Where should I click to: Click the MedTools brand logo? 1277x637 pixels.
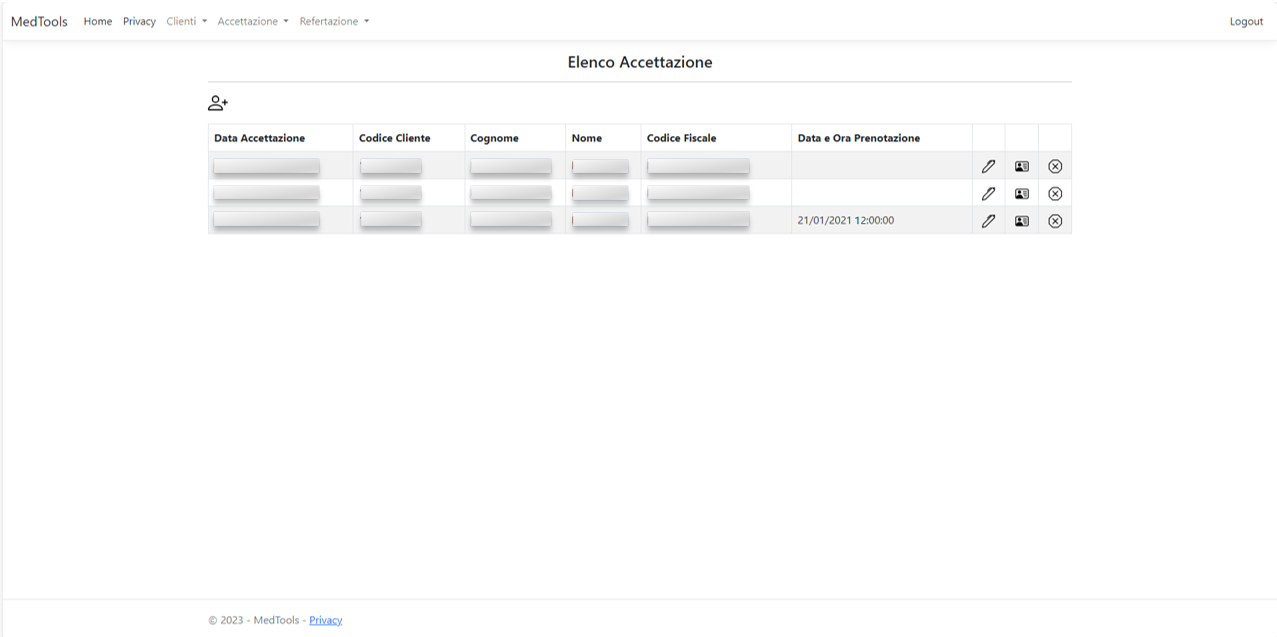point(39,21)
